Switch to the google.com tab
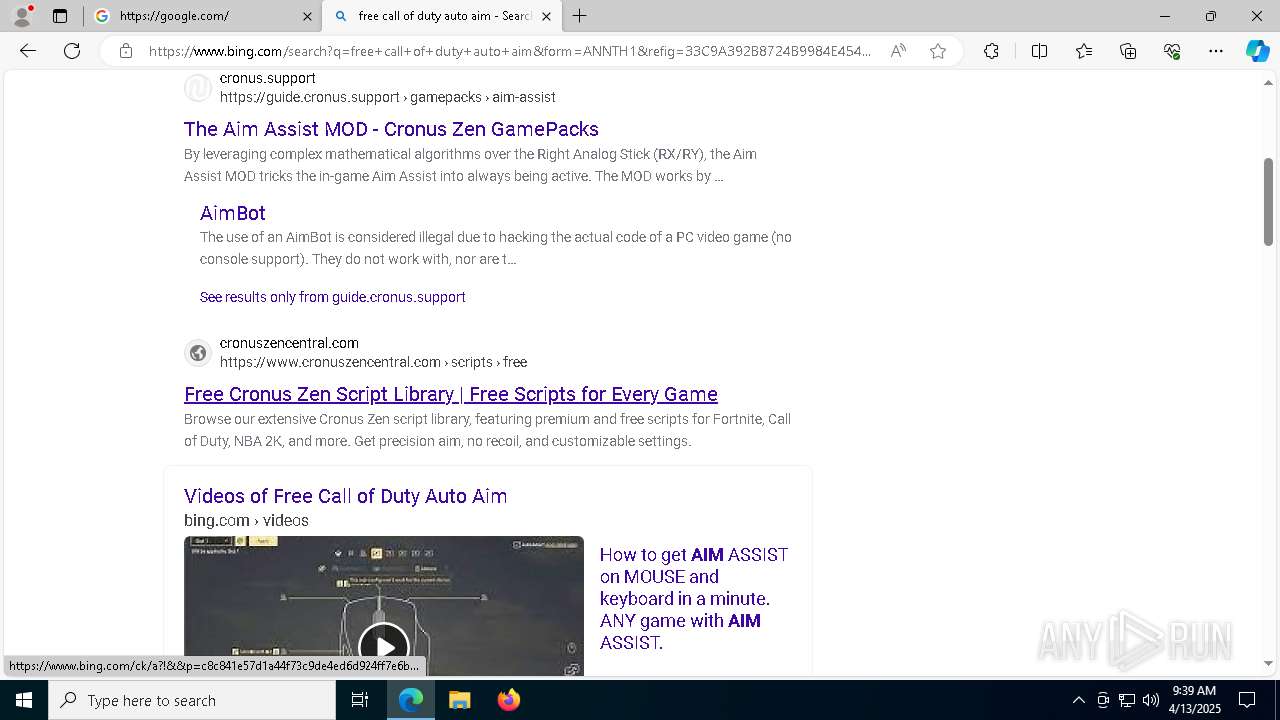Viewport: 1280px width, 720px height. coord(203,16)
